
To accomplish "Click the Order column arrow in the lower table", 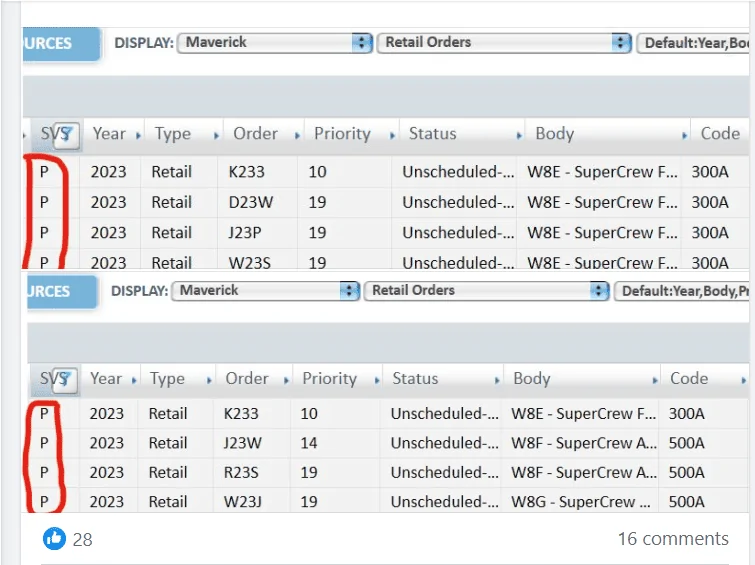I will coord(286,381).
